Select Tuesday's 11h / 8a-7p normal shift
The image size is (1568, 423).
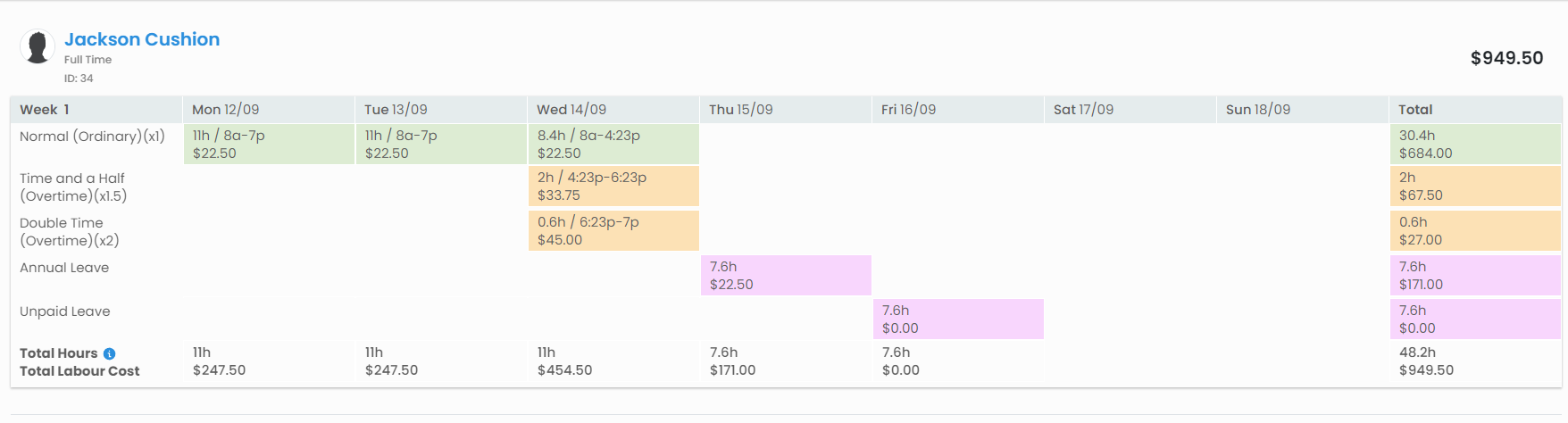tap(441, 145)
